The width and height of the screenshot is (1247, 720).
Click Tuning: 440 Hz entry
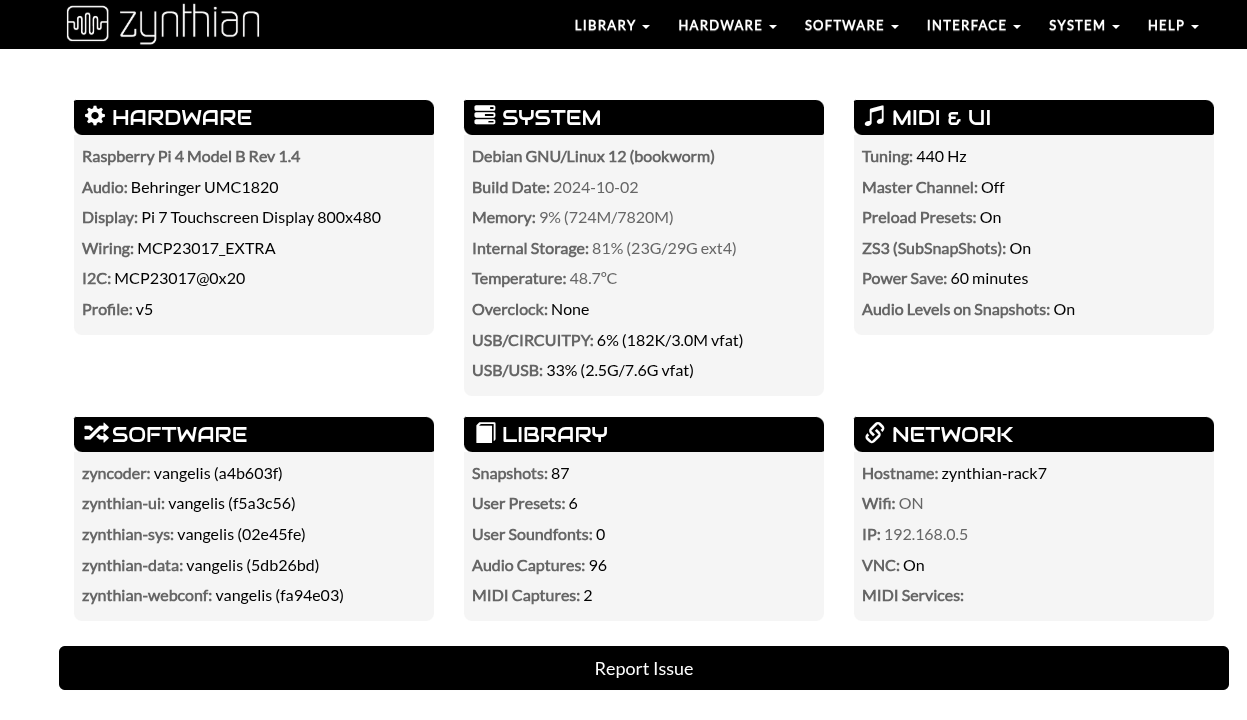pos(914,156)
